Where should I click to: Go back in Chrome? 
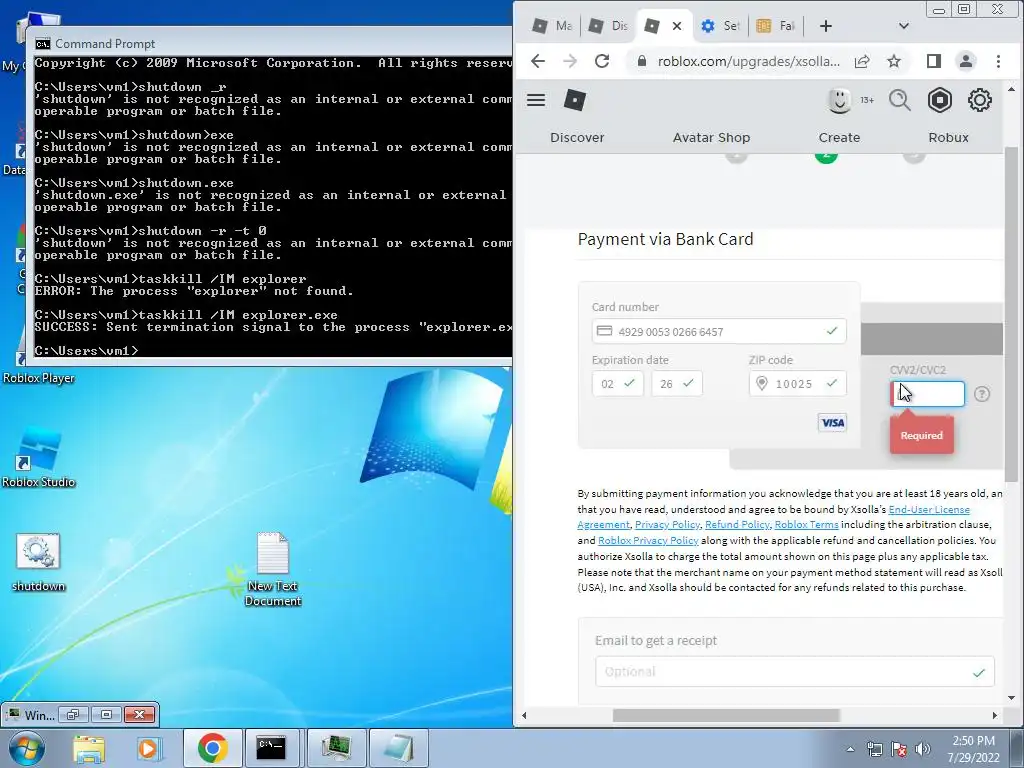[537, 61]
